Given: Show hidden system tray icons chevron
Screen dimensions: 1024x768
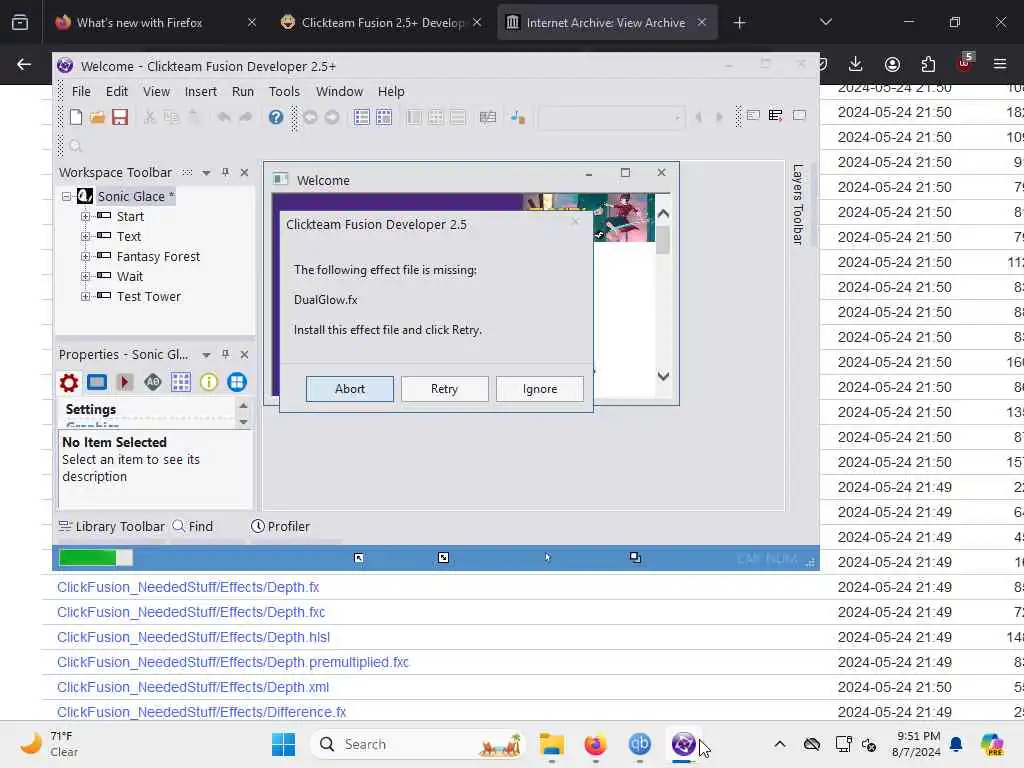Looking at the screenshot, I should 780,744.
